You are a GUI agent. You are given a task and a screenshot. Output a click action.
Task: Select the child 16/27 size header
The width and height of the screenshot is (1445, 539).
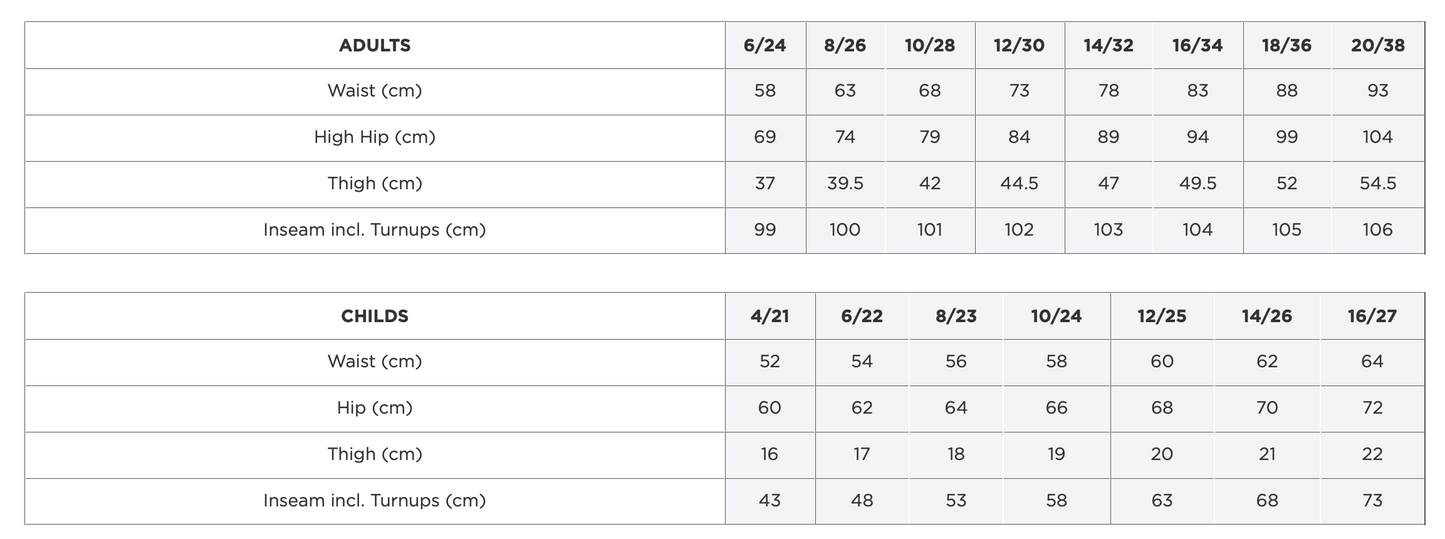point(1372,316)
